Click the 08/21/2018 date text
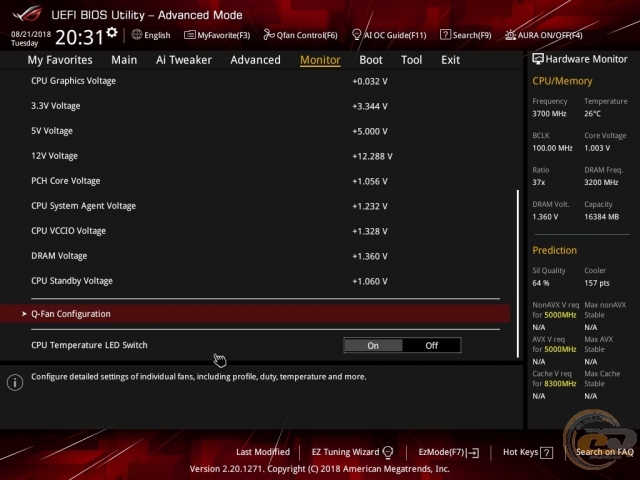The image size is (640, 480). [31, 34]
